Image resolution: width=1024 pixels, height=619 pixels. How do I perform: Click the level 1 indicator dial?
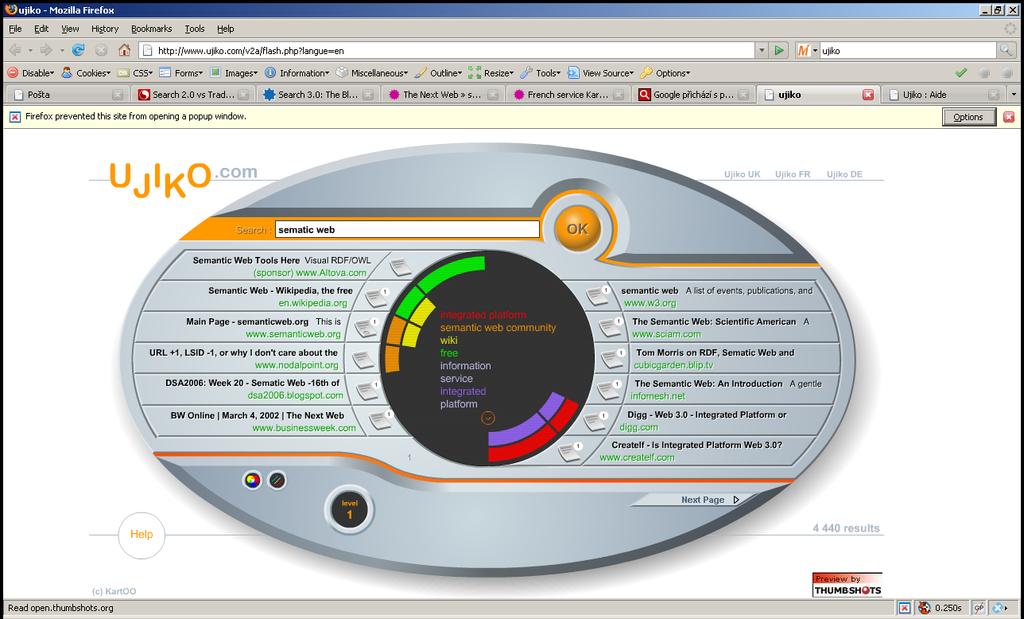pos(349,509)
